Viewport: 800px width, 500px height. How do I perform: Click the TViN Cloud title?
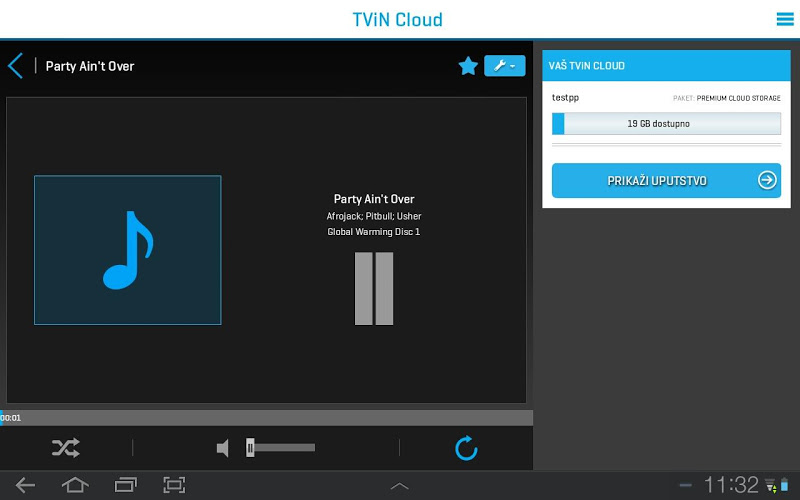tap(397, 19)
